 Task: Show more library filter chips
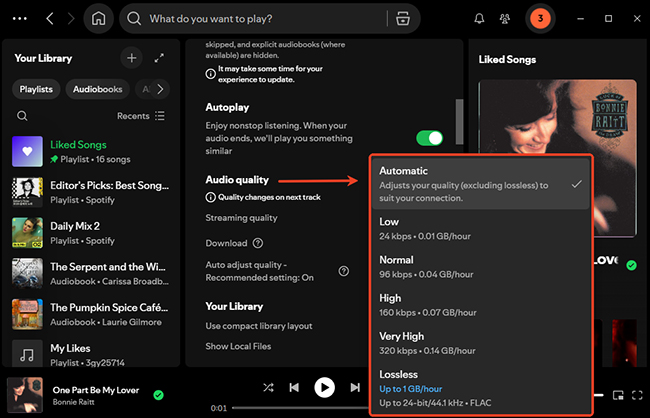[160, 89]
